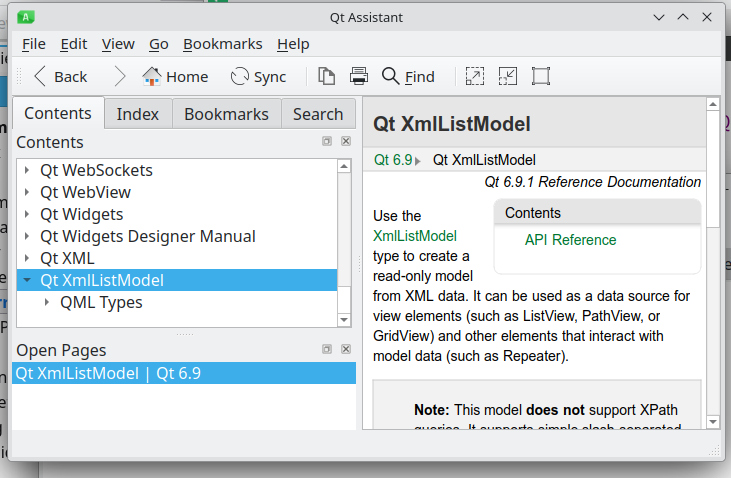Jump to API Reference section
Viewport: 731px width, 478px height.
click(570, 240)
